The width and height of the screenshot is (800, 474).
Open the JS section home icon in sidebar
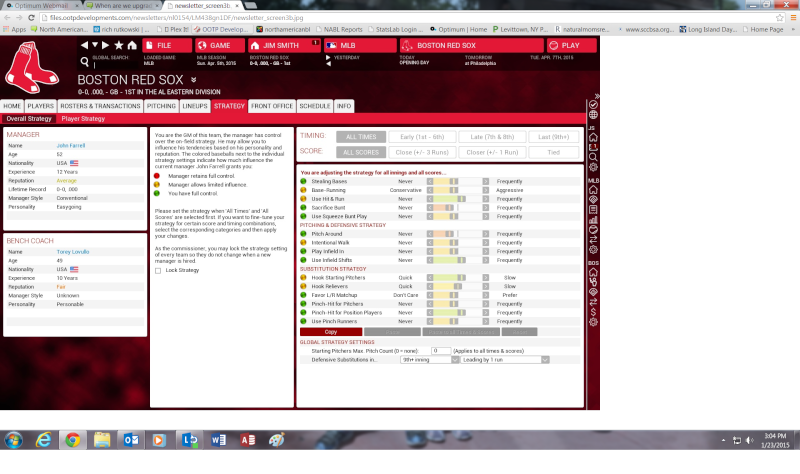click(x=593, y=137)
